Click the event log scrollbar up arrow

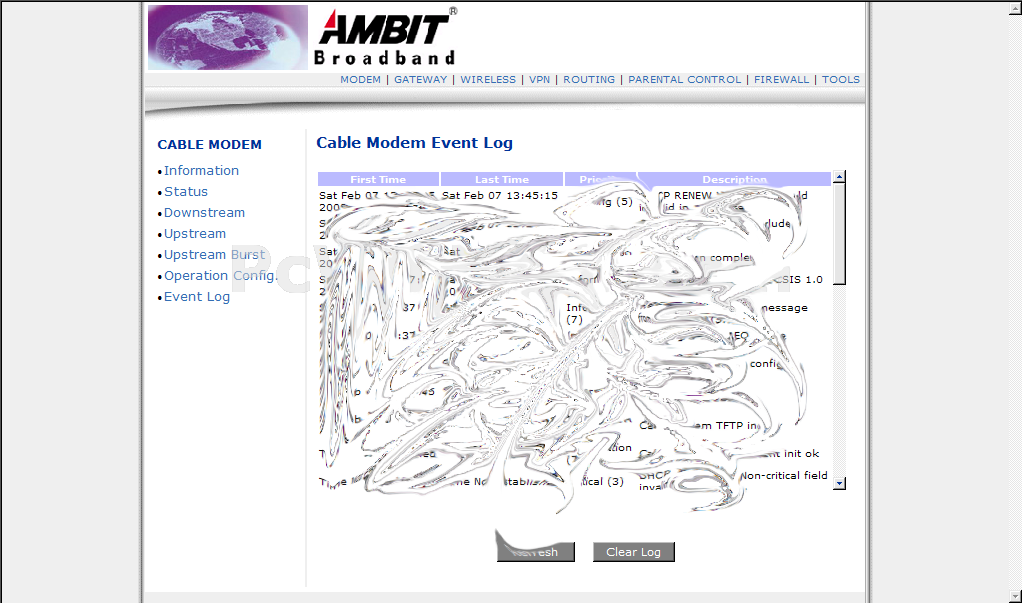(839, 178)
